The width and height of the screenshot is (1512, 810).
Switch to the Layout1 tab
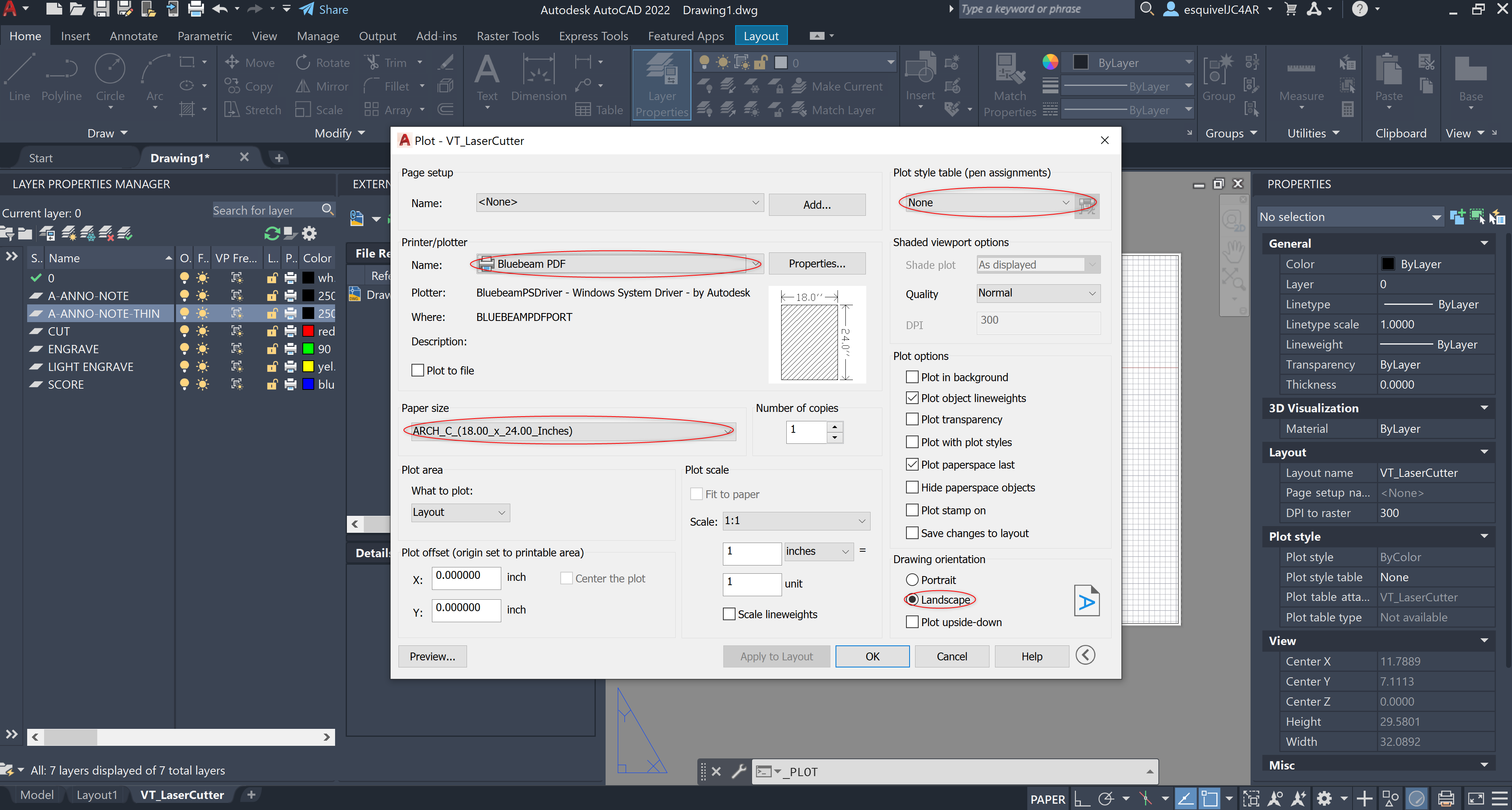(x=97, y=795)
